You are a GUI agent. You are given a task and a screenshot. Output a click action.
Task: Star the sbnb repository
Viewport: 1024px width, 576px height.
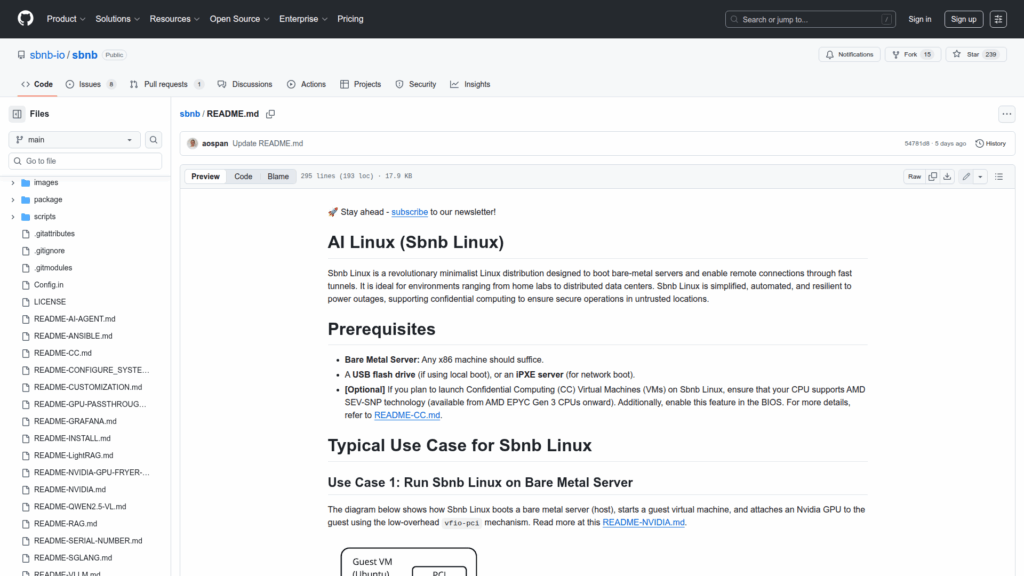tap(976, 54)
